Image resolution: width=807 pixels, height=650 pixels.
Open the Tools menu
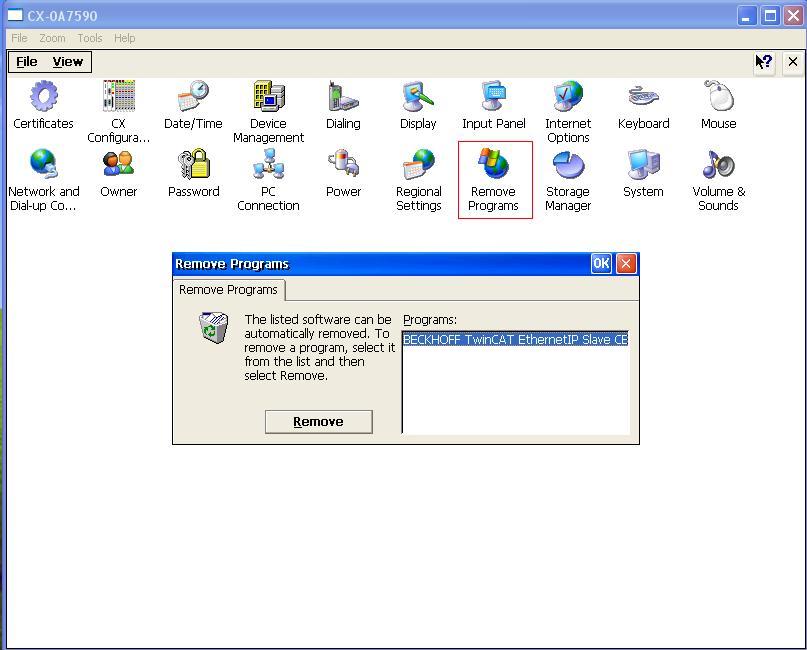pyautogui.click(x=90, y=38)
